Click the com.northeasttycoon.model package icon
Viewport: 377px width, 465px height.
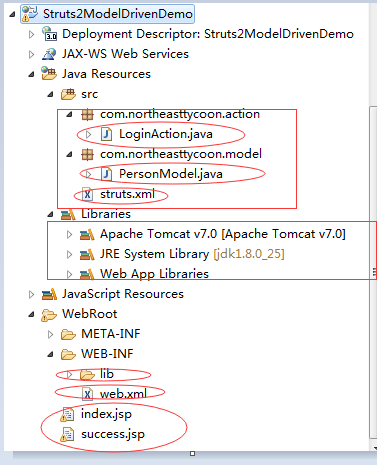pos(87,154)
